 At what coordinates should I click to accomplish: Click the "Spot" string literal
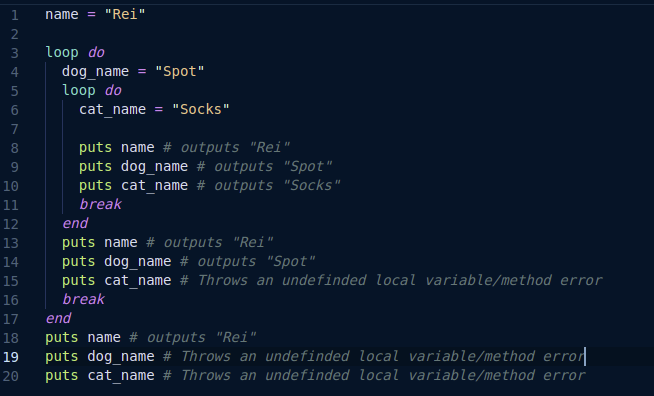(x=180, y=71)
